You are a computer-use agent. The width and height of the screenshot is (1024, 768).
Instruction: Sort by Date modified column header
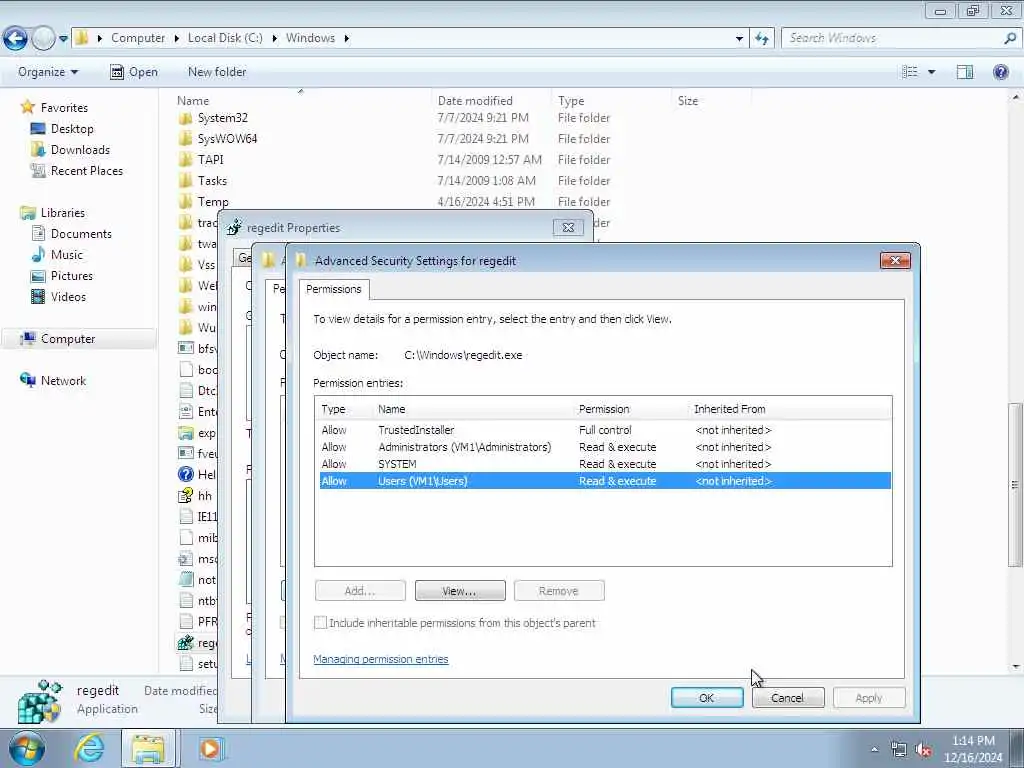click(x=491, y=101)
